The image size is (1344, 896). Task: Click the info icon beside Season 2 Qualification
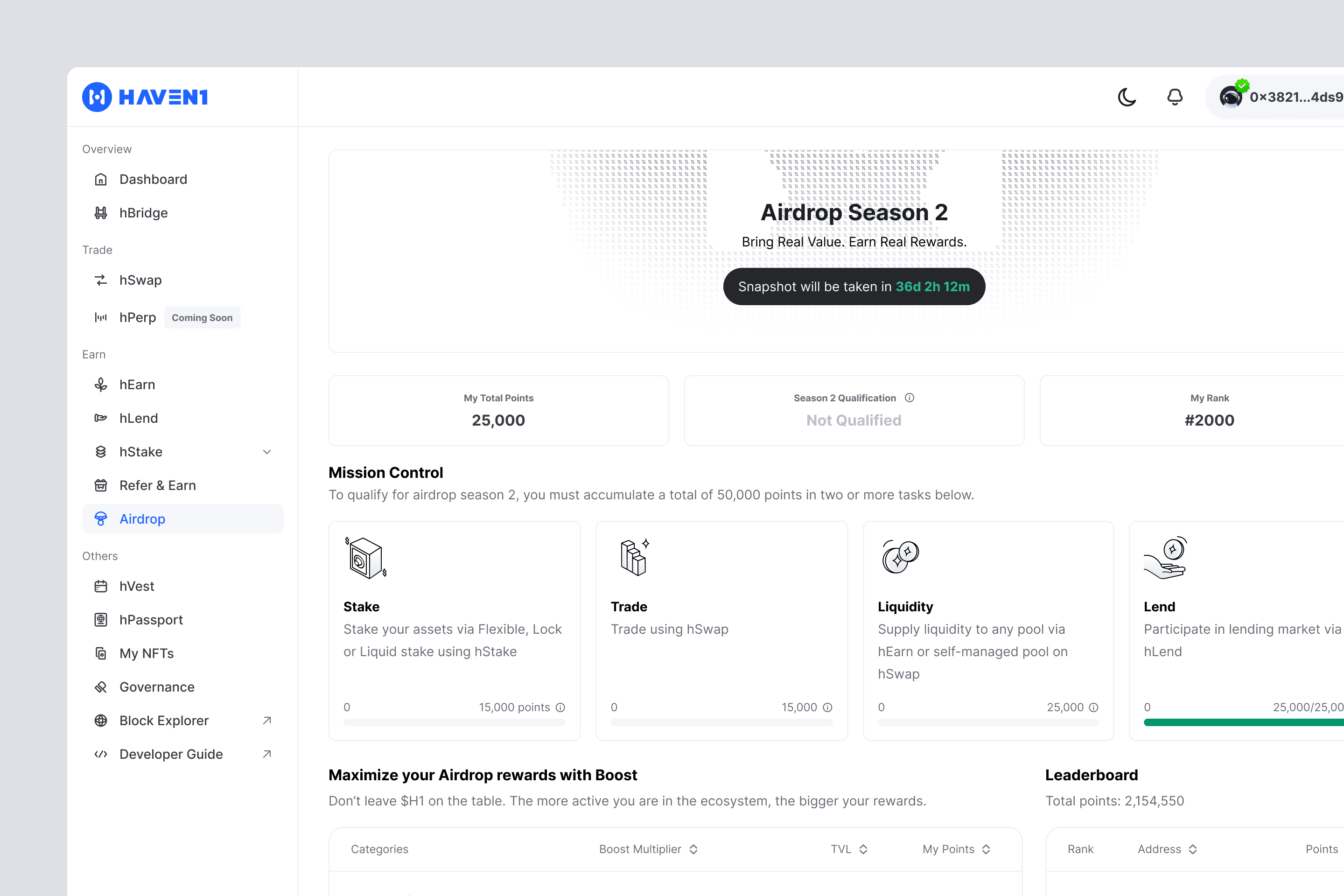click(x=909, y=398)
